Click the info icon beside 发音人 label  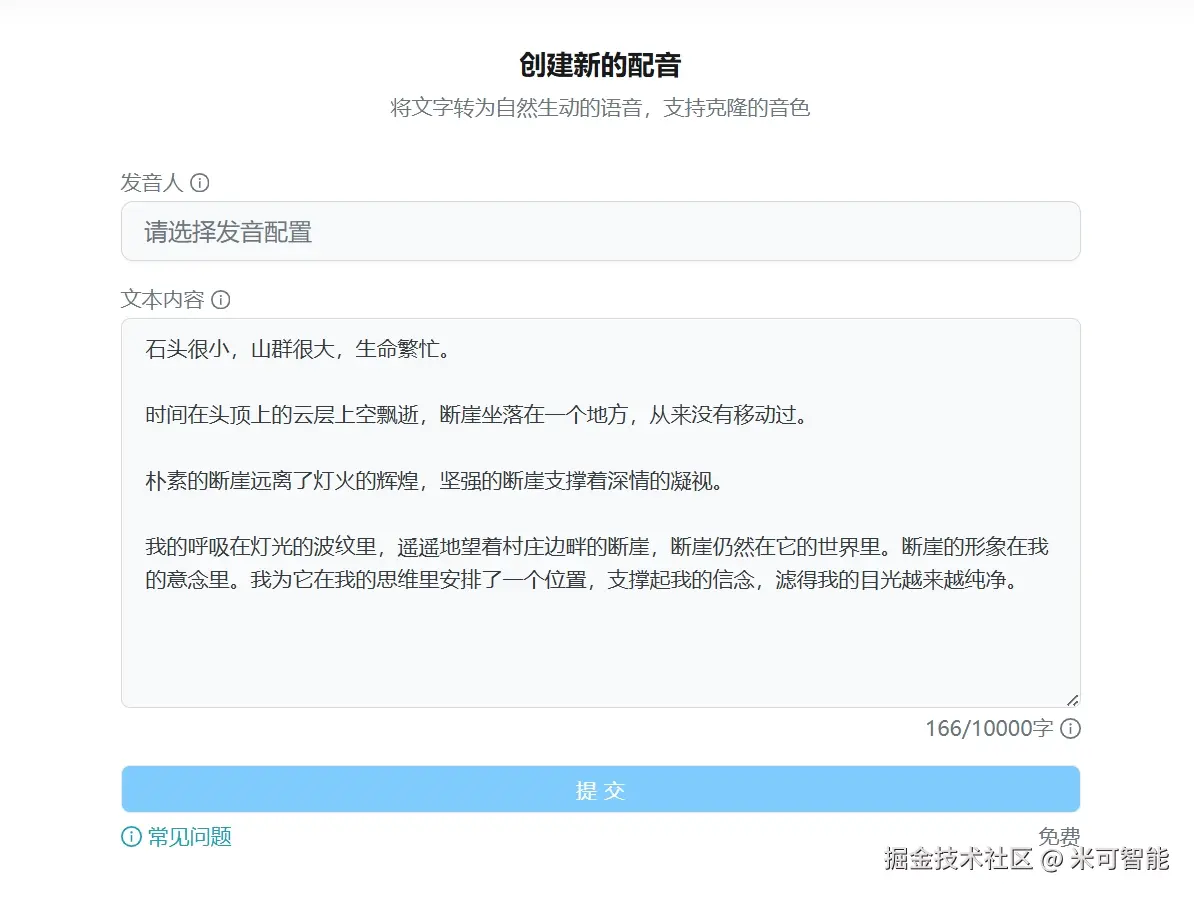point(201,182)
